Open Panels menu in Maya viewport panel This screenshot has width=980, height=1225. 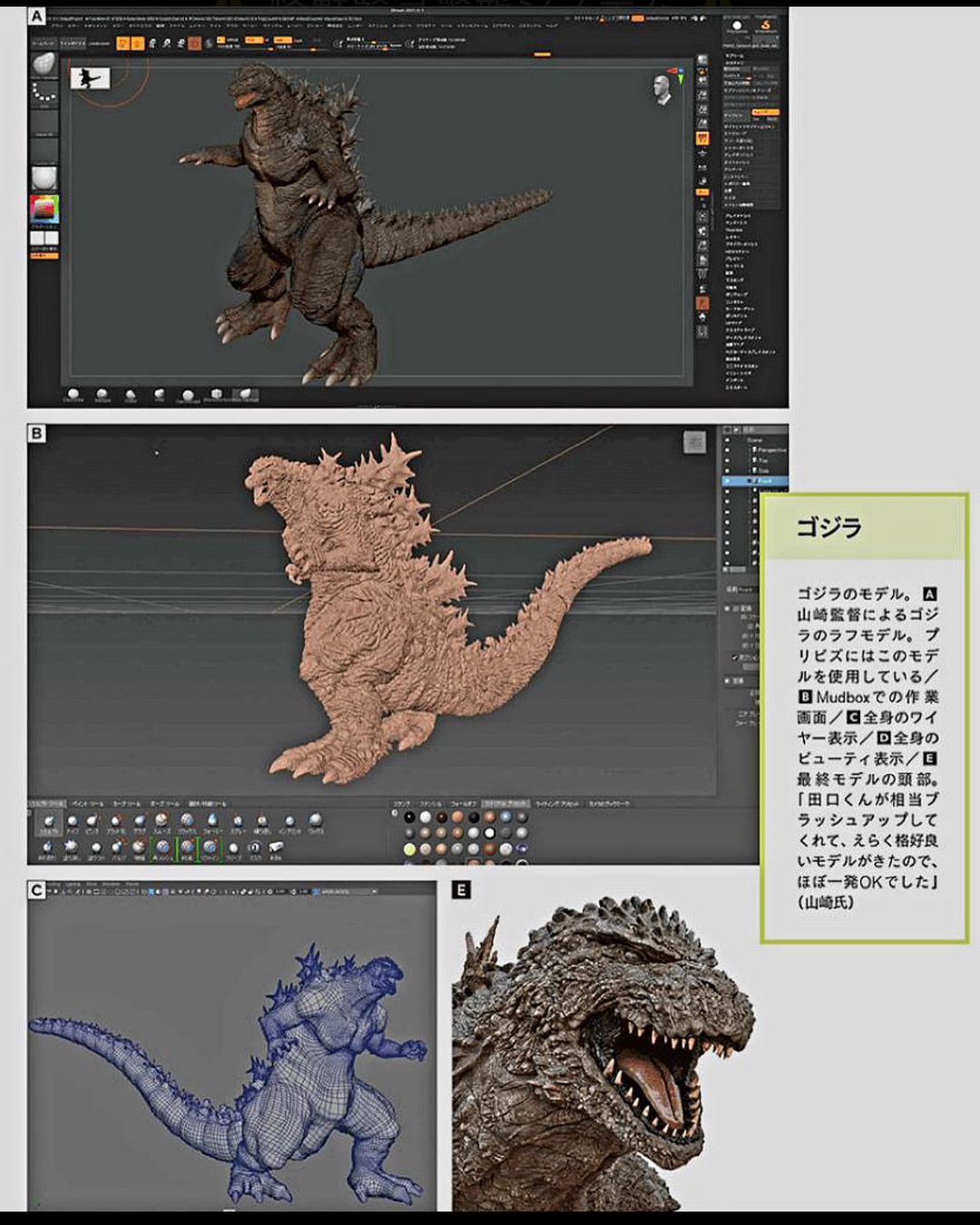point(132,883)
